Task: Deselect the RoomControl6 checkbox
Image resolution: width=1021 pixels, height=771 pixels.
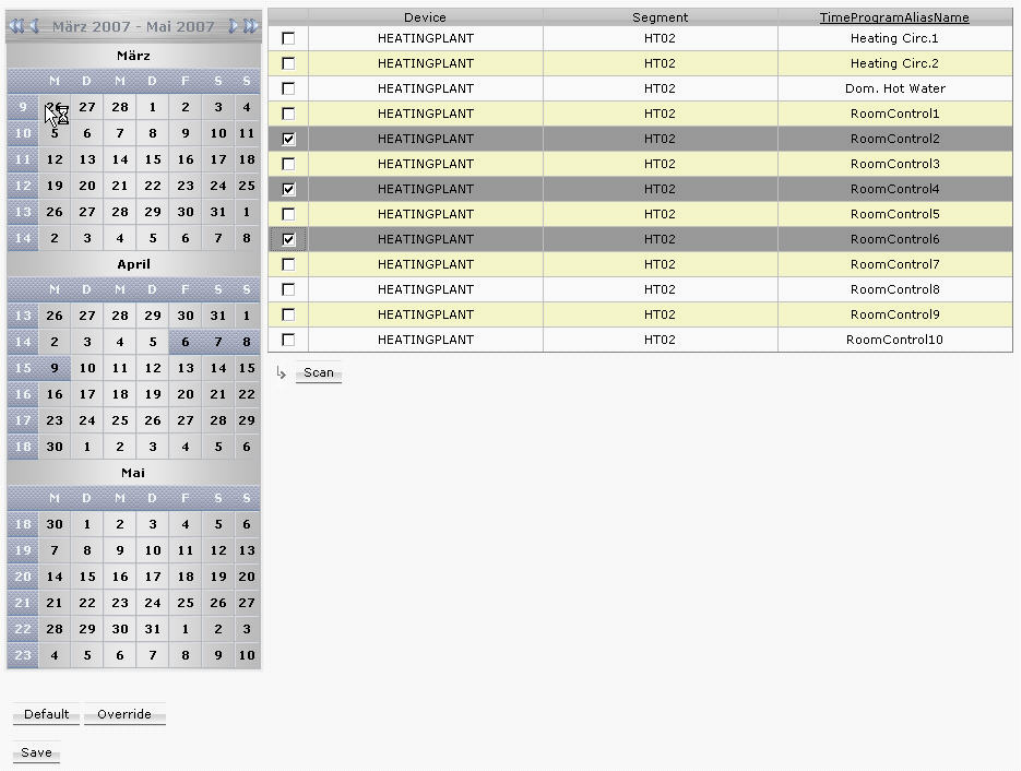Action: pyautogui.click(x=289, y=240)
